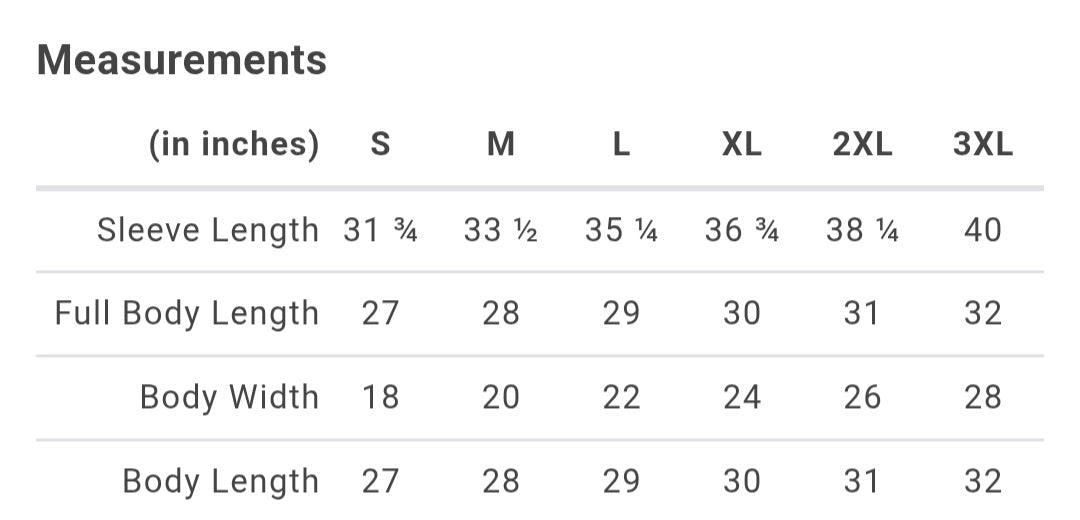The height and width of the screenshot is (520, 1080).
Task: Click the Measurements heading
Action: pyautogui.click(x=182, y=60)
